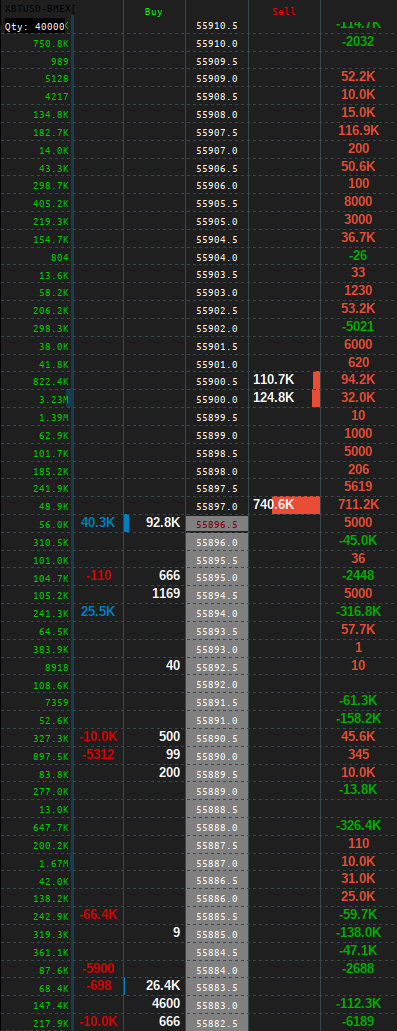Click the 55910.0 price level
This screenshot has height=1031, width=397.
[x=217, y=43]
